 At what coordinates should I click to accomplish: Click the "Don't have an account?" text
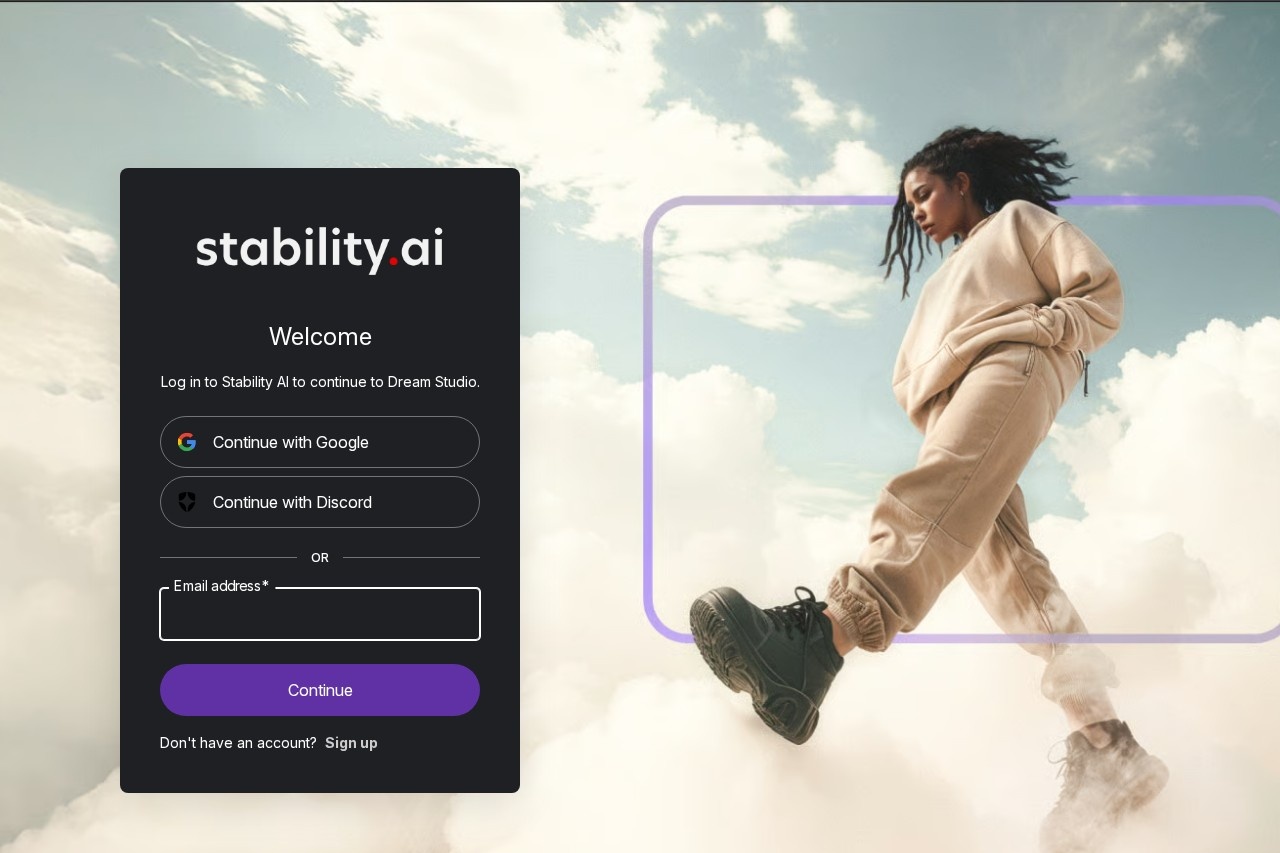[238, 743]
